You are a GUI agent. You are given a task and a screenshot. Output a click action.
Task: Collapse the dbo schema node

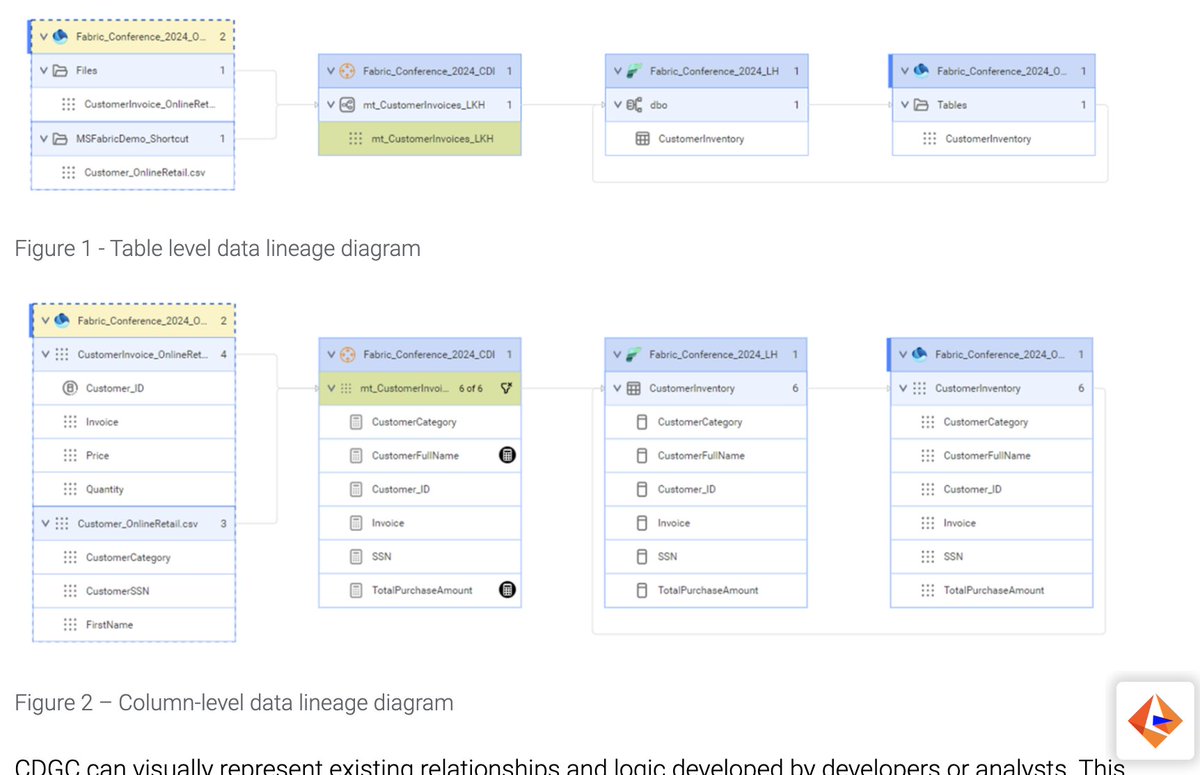coord(618,105)
